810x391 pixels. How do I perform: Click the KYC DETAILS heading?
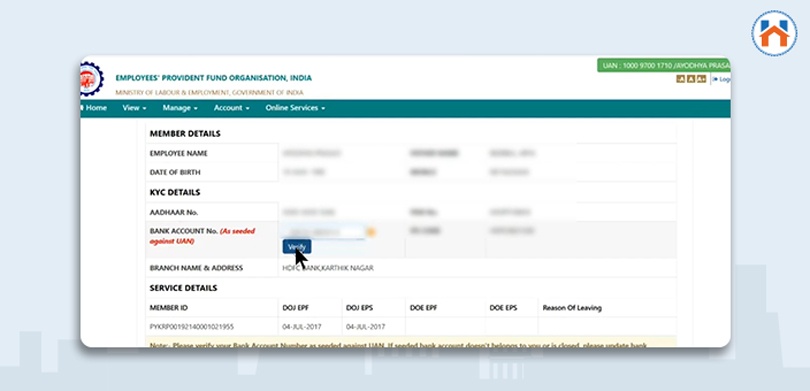175,192
